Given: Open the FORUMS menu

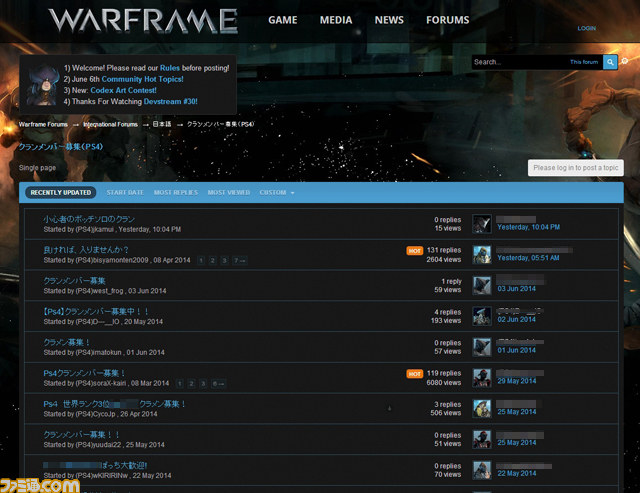Looking at the screenshot, I should pos(447,20).
